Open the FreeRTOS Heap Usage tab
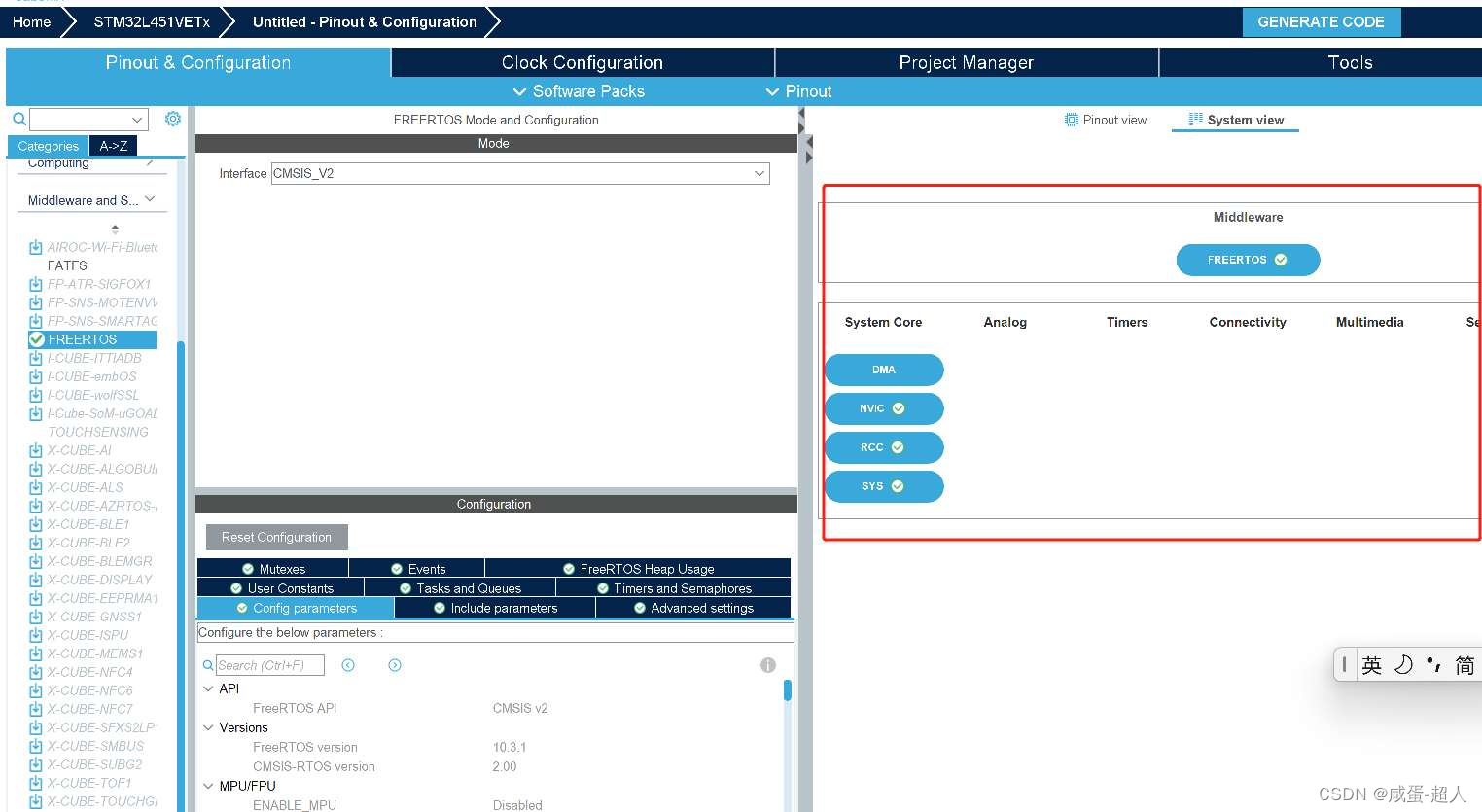1482x812 pixels. click(x=638, y=569)
